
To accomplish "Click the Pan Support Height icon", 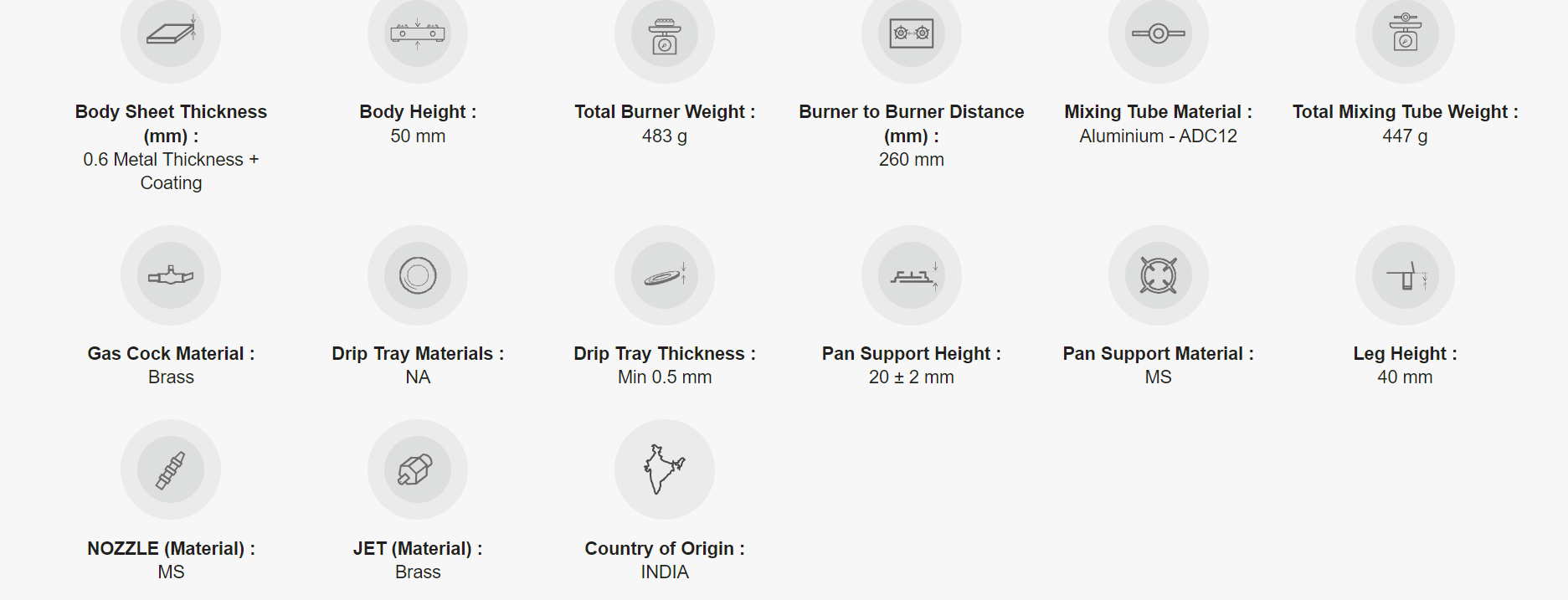I will (912, 275).
